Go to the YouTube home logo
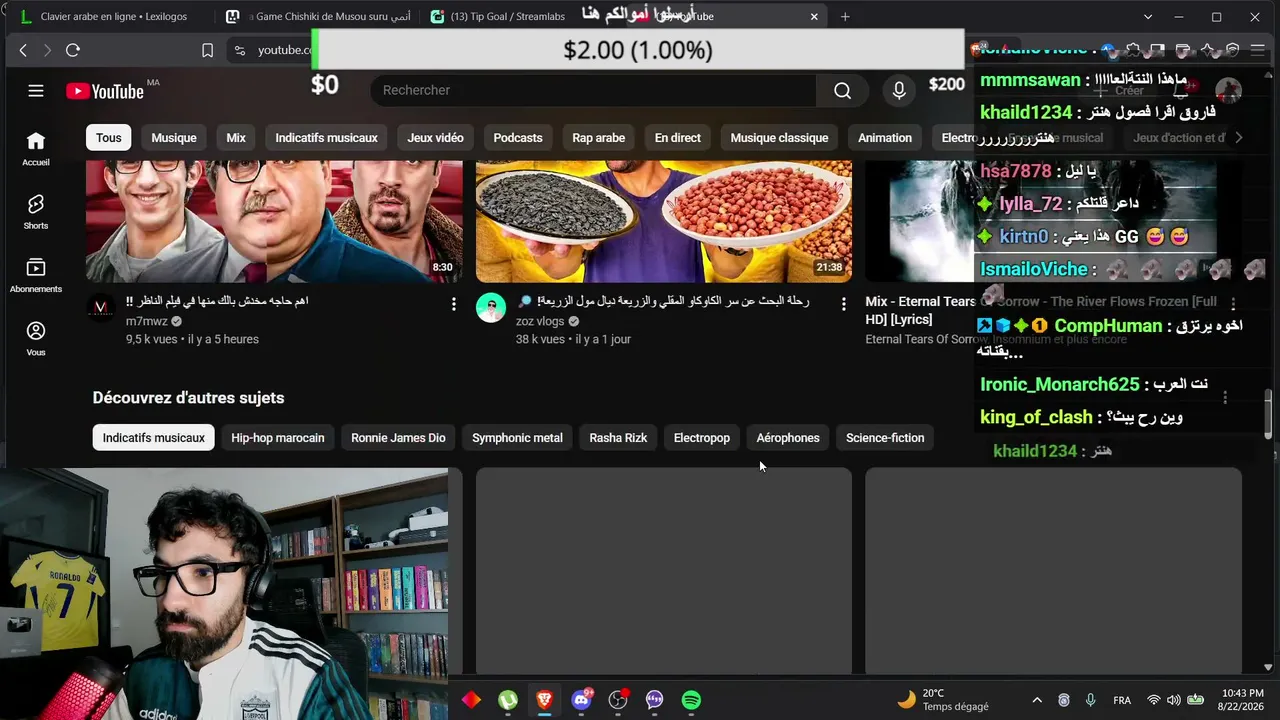Viewport: 1280px width, 720px height. (105, 91)
